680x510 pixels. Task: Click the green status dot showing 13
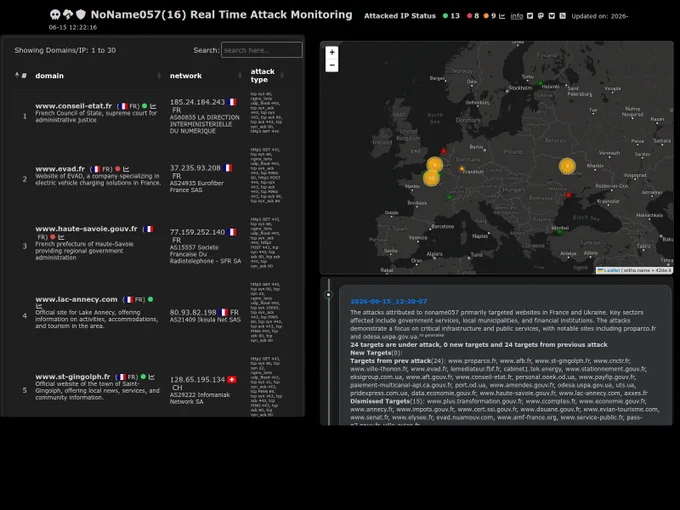point(445,16)
